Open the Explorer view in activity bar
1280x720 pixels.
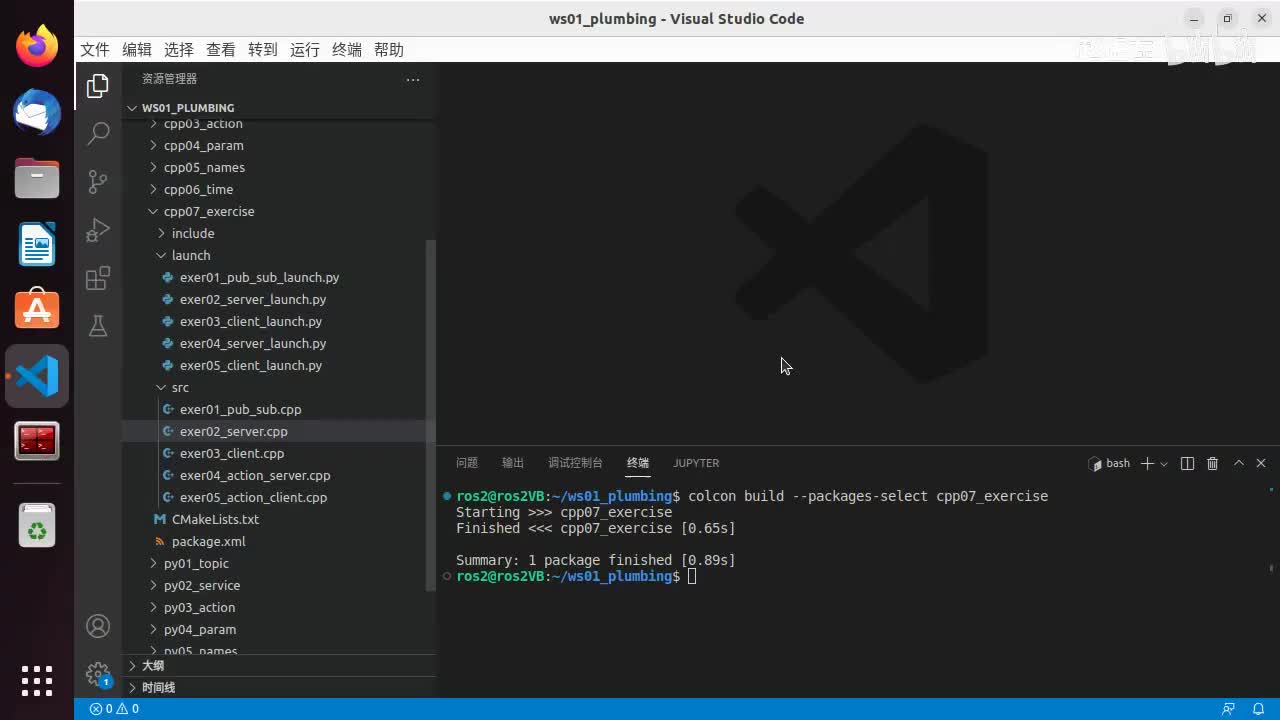click(98, 86)
